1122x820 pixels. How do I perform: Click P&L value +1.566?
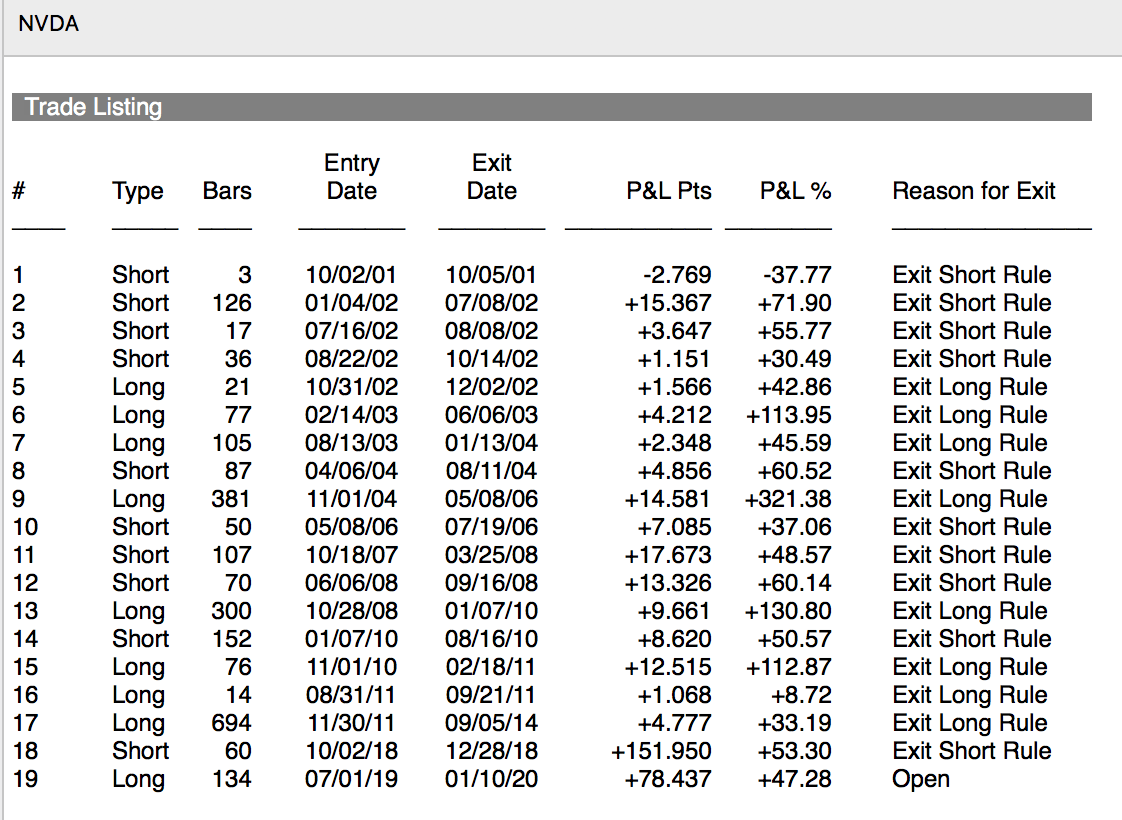[x=674, y=386]
